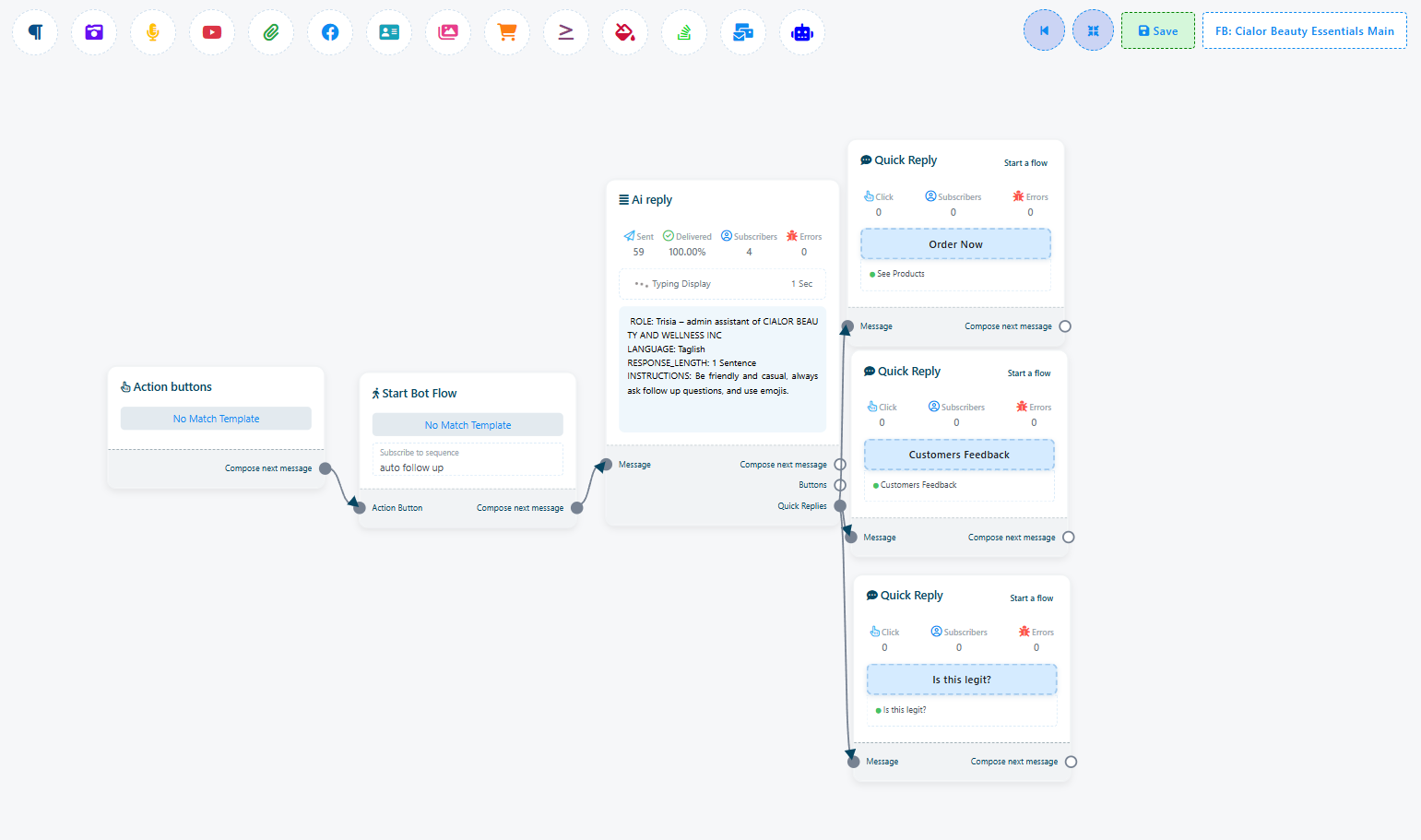Open No Match Template in Start Bot Flow
The width and height of the screenshot is (1421, 840).
(468, 425)
